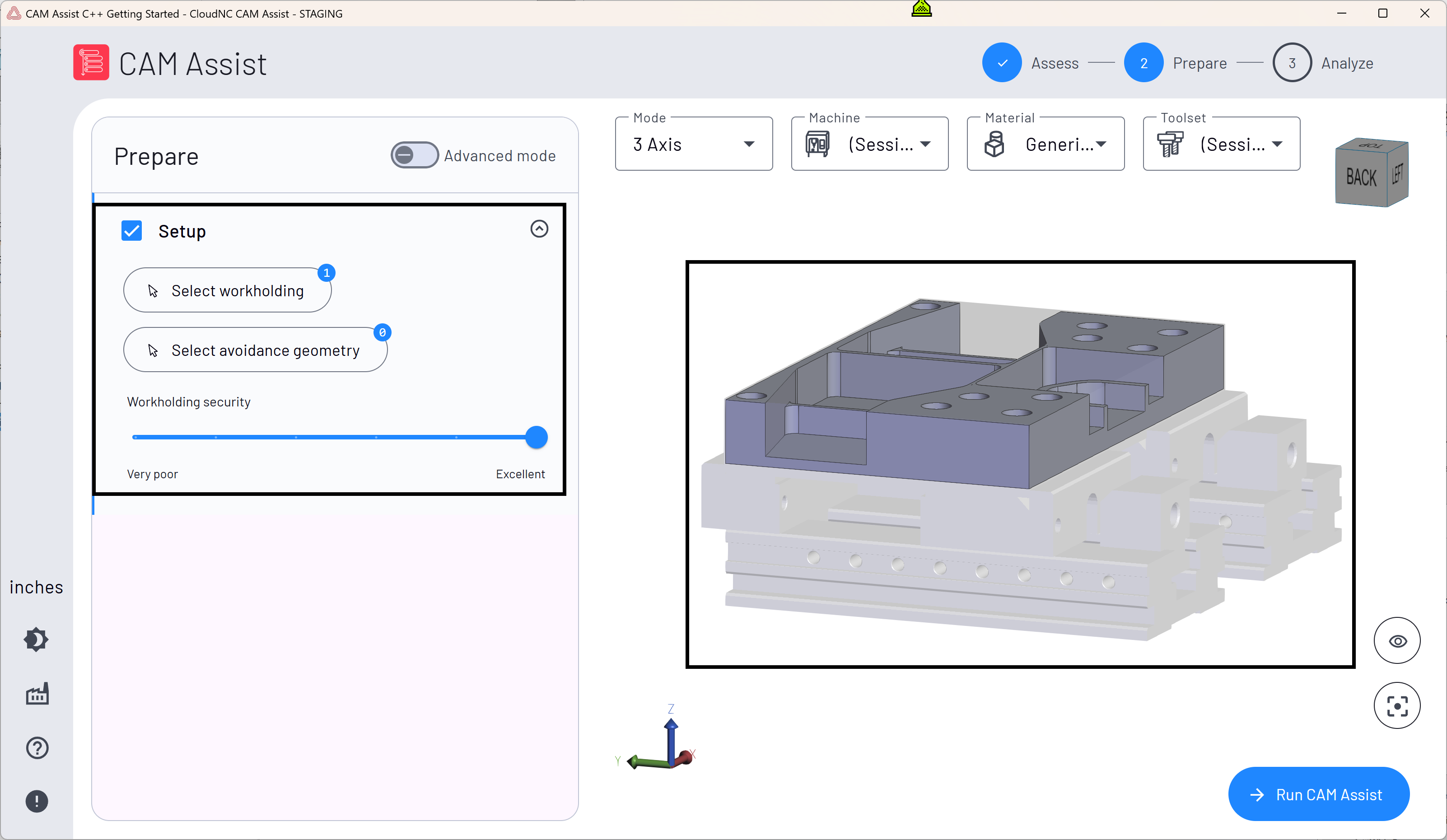This screenshot has height=840, width=1447.
Task: Open the help question mark icon
Action: pyautogui.click(x=37, y=747)
